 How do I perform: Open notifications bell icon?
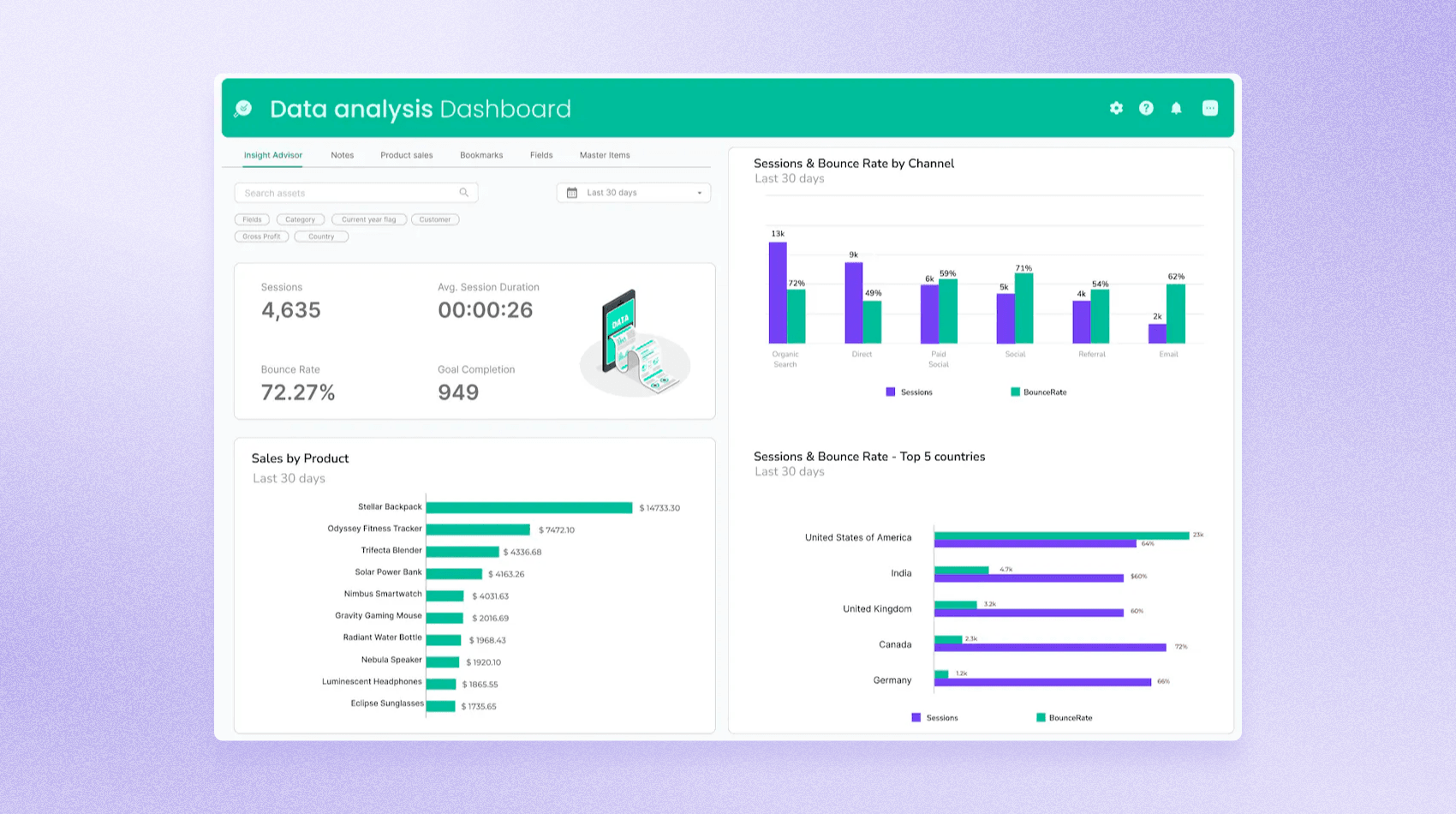tap(1176, 108)
